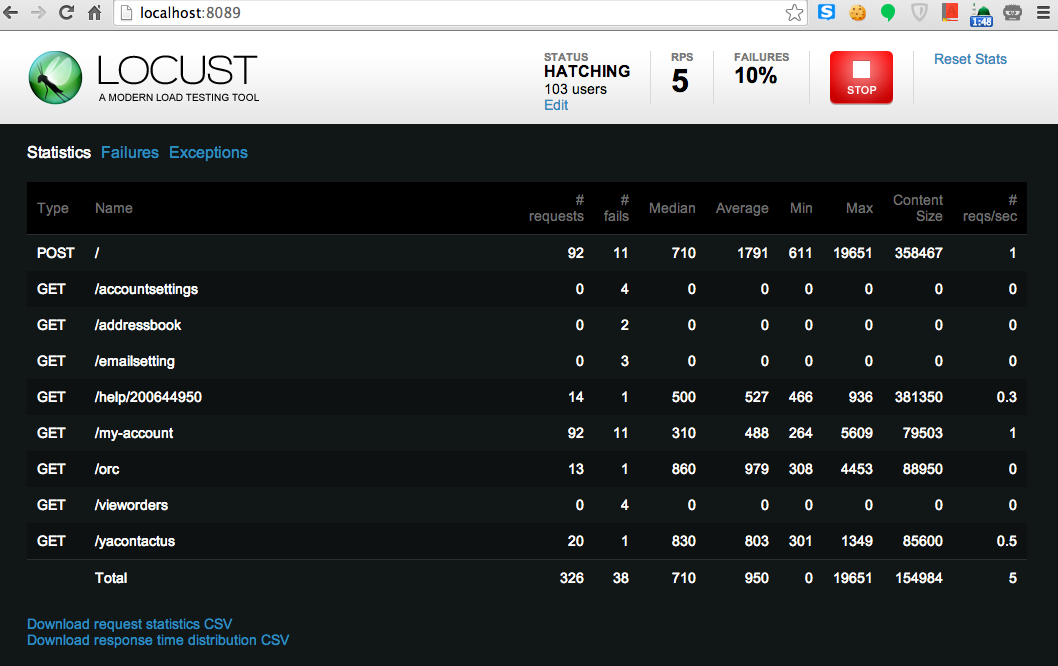Click Reset Stats
The image size is (1058, 666).
970,59
